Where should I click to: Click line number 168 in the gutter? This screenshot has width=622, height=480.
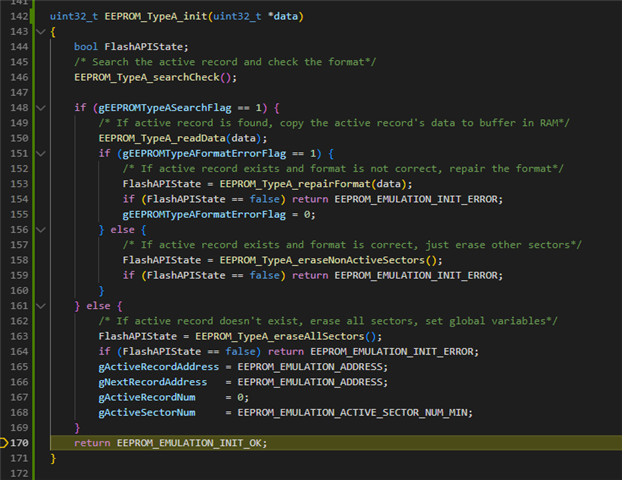19,413
